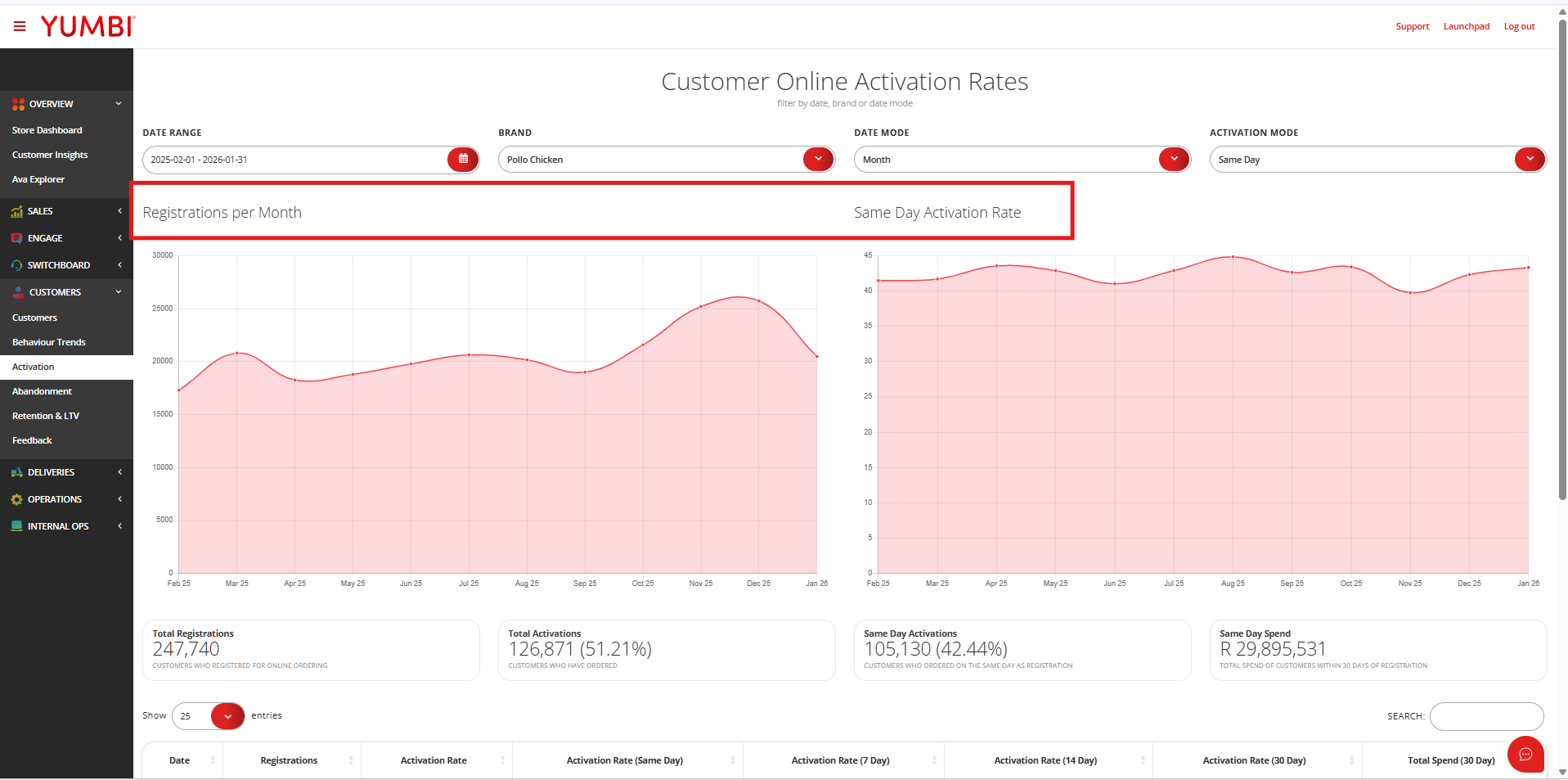Click the Deliveries scooter icon
The image size is (1568, 780).
16,473
